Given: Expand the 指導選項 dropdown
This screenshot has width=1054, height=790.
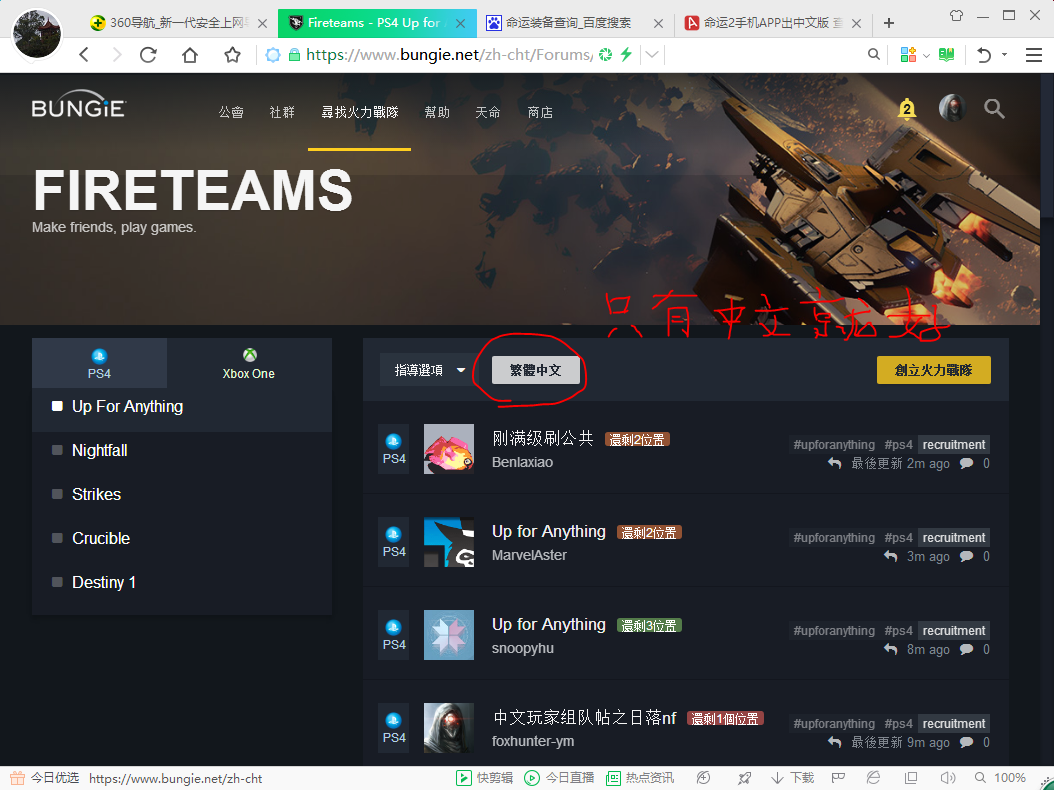Looking at the screenshot, I should tap(430, 370).
